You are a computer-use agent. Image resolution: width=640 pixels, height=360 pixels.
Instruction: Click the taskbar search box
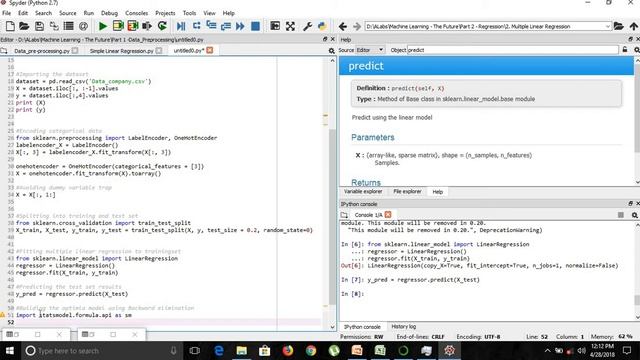tap(102, 351)
